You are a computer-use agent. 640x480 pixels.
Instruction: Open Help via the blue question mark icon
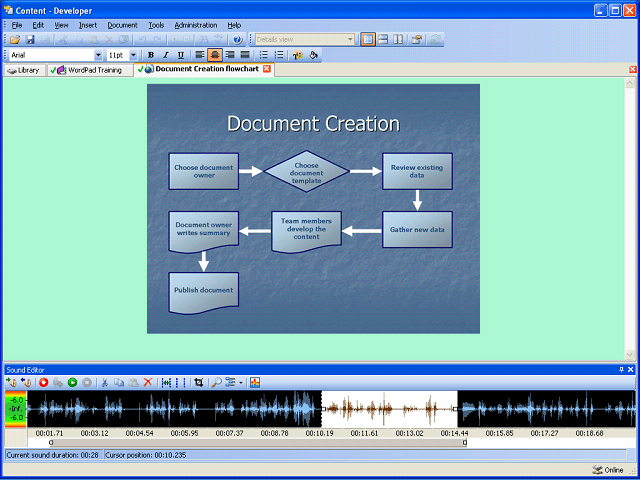[x=238, y=40]
